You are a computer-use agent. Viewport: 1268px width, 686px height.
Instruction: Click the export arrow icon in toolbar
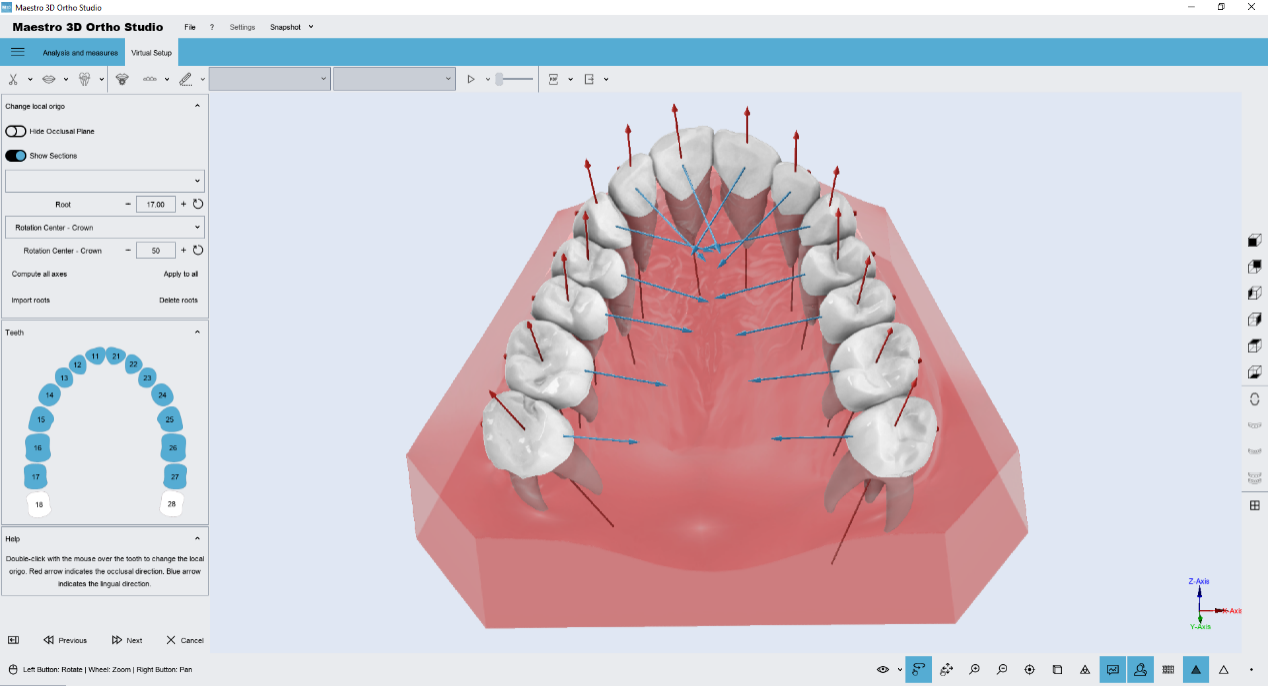click(589, 79)
